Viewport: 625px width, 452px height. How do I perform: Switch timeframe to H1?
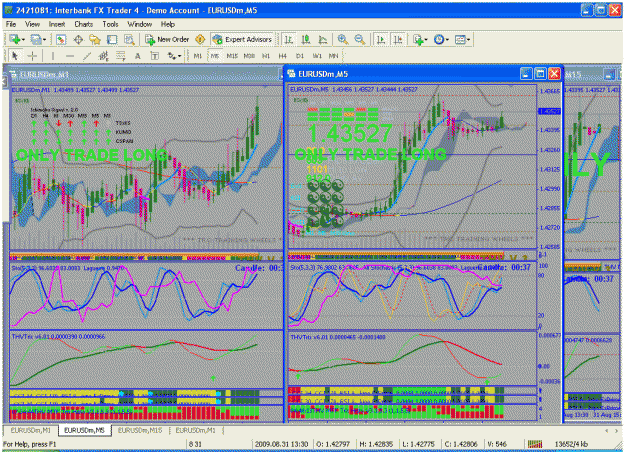[266, 56]
